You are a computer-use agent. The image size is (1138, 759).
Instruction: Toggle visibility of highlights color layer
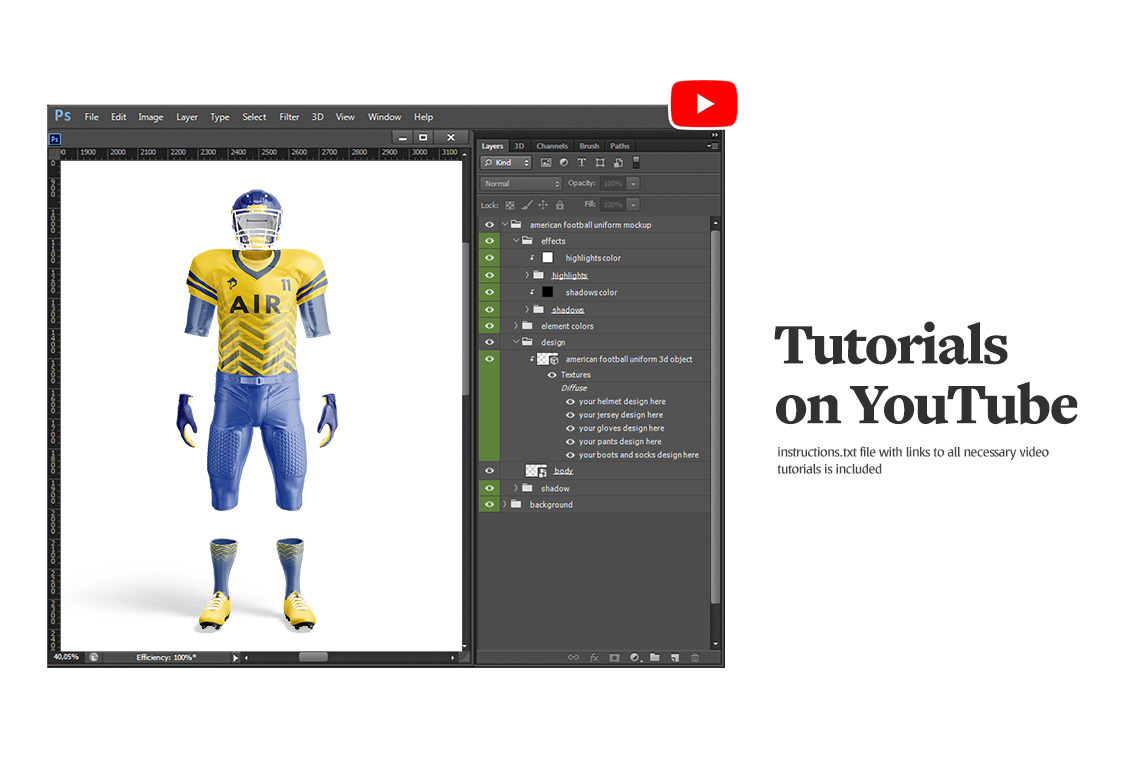pyautogui.click(x=489, y=258)
